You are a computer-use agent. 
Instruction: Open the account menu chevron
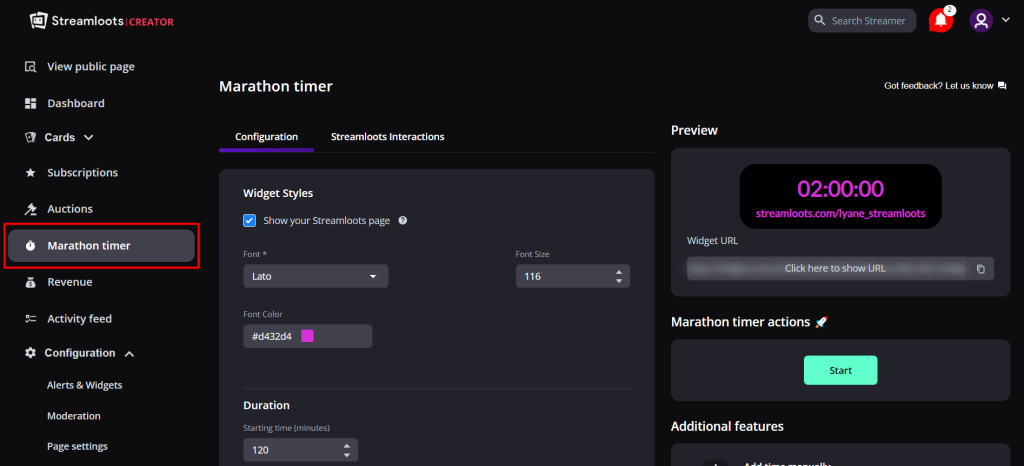pos(1005,20)
